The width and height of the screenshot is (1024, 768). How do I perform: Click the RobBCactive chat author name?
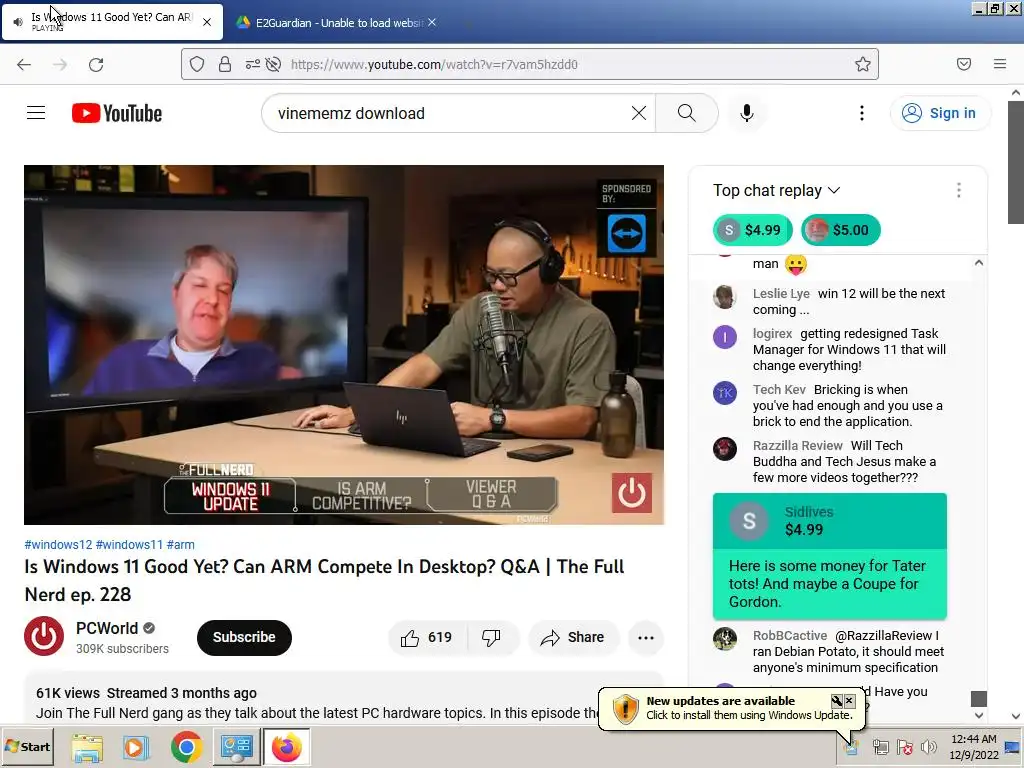click(x=790, y=635)
